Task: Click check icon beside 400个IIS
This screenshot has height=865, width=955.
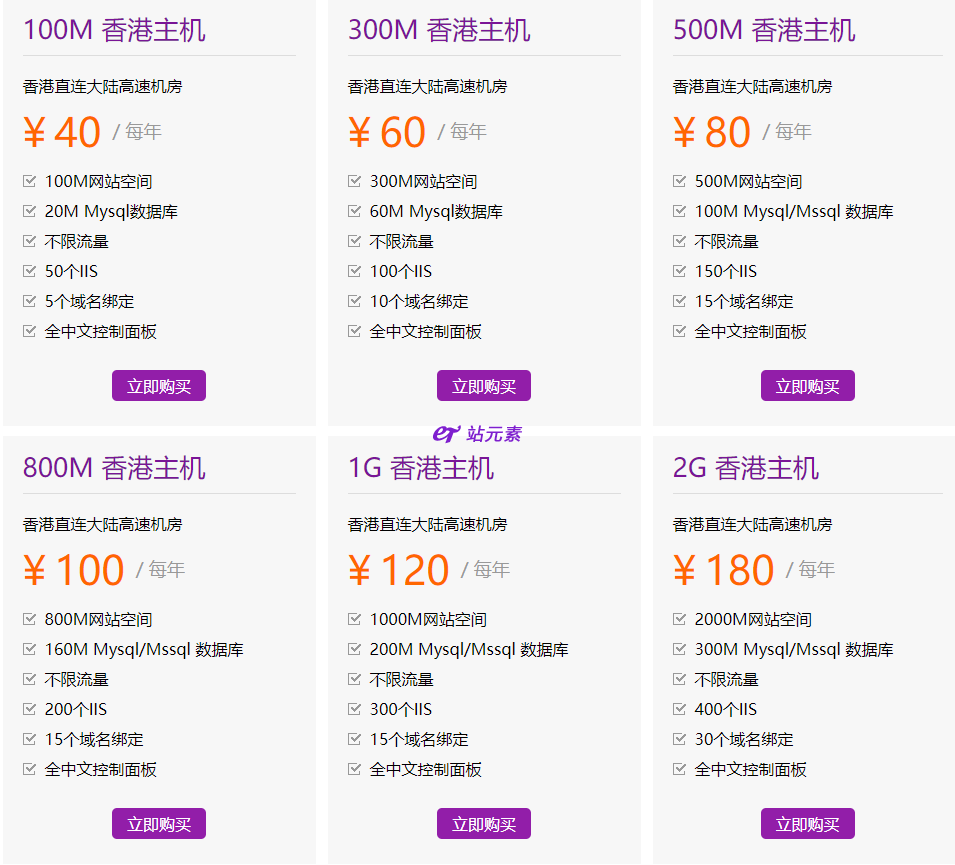Action: tap(679, 708)
